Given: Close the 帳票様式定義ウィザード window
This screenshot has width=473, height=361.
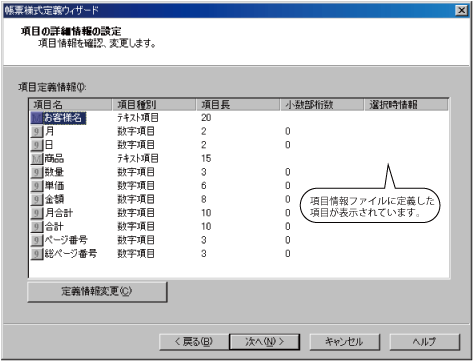Looking at the screenshot, I should (x=461, y=10).
